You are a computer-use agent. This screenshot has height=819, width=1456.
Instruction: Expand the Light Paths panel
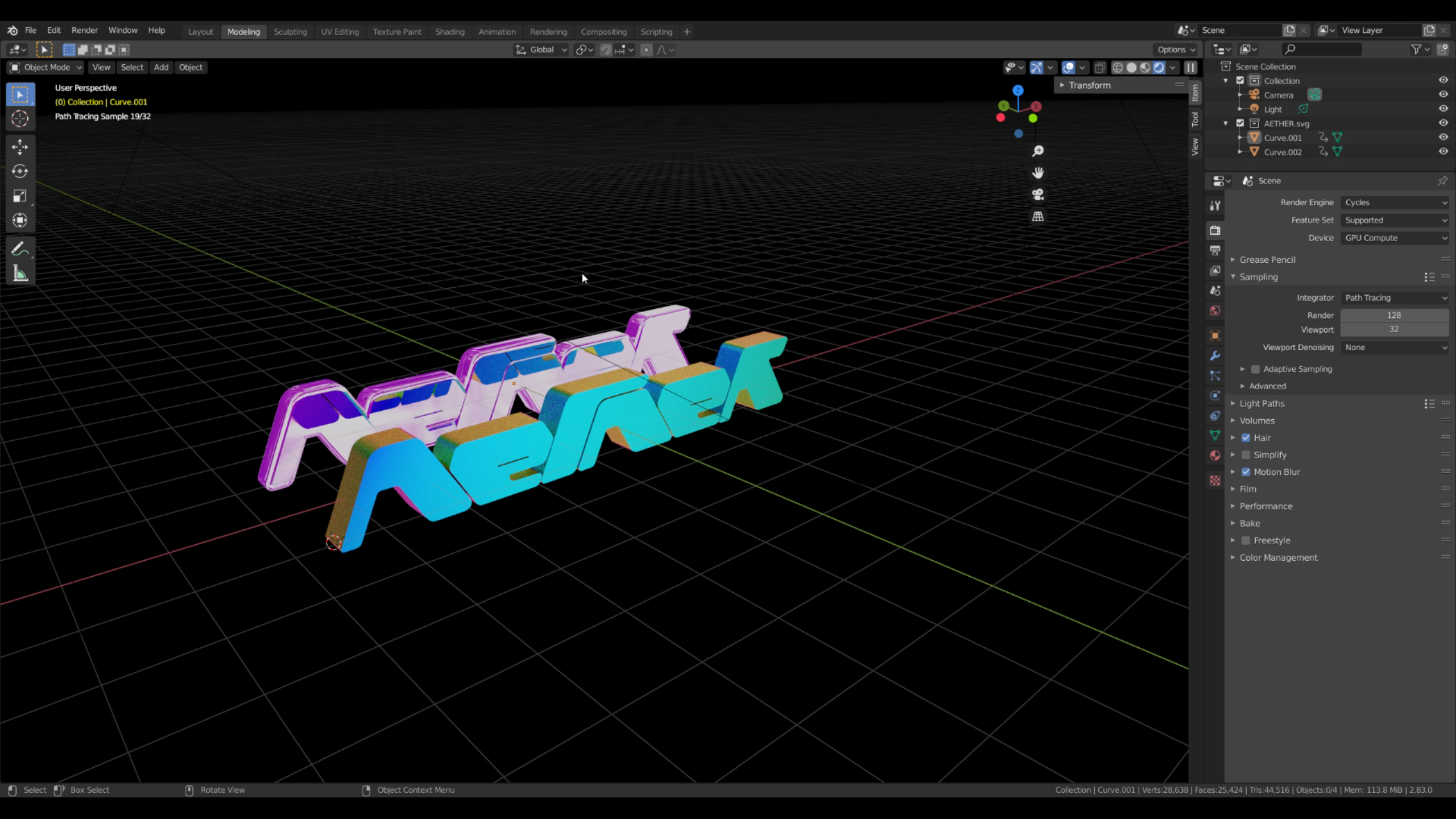pyautogui.click(x=1261, y=403)
